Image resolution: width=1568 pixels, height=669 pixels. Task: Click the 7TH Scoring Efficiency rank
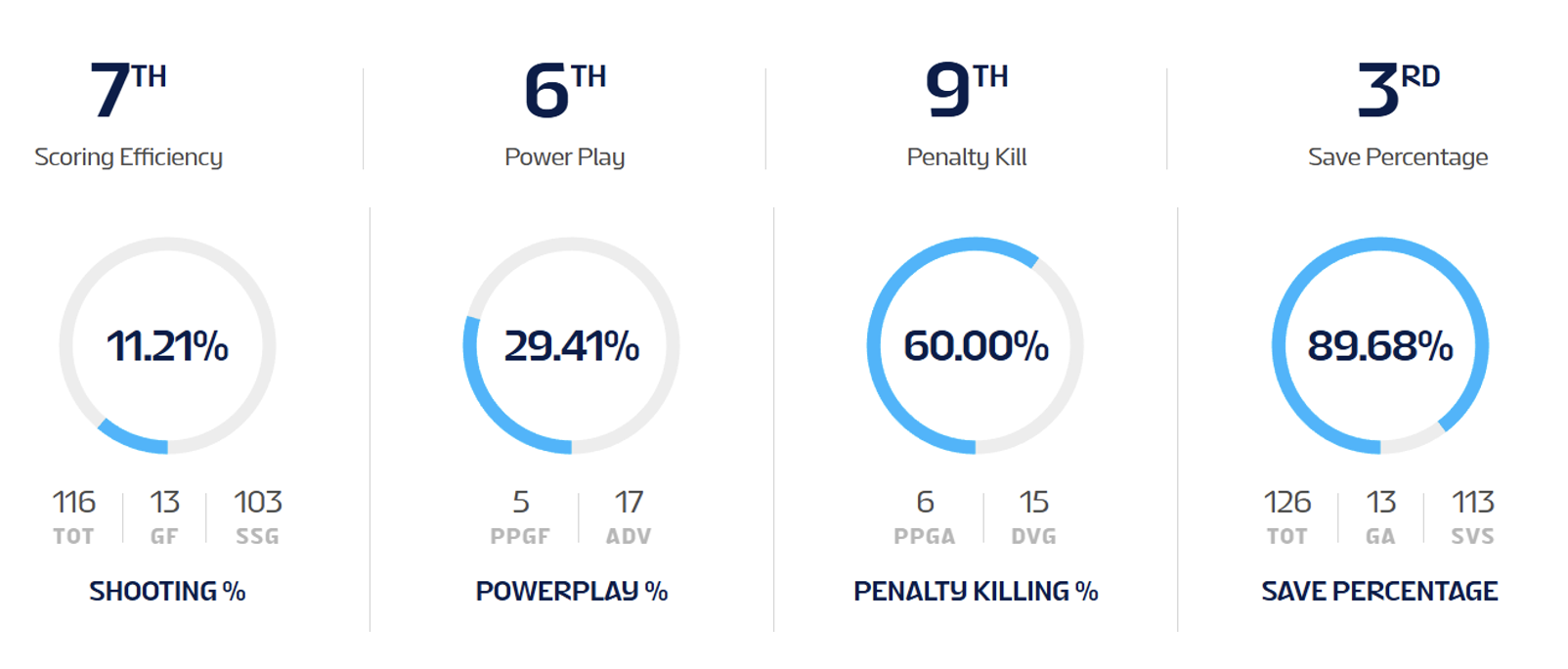point(128,91)
